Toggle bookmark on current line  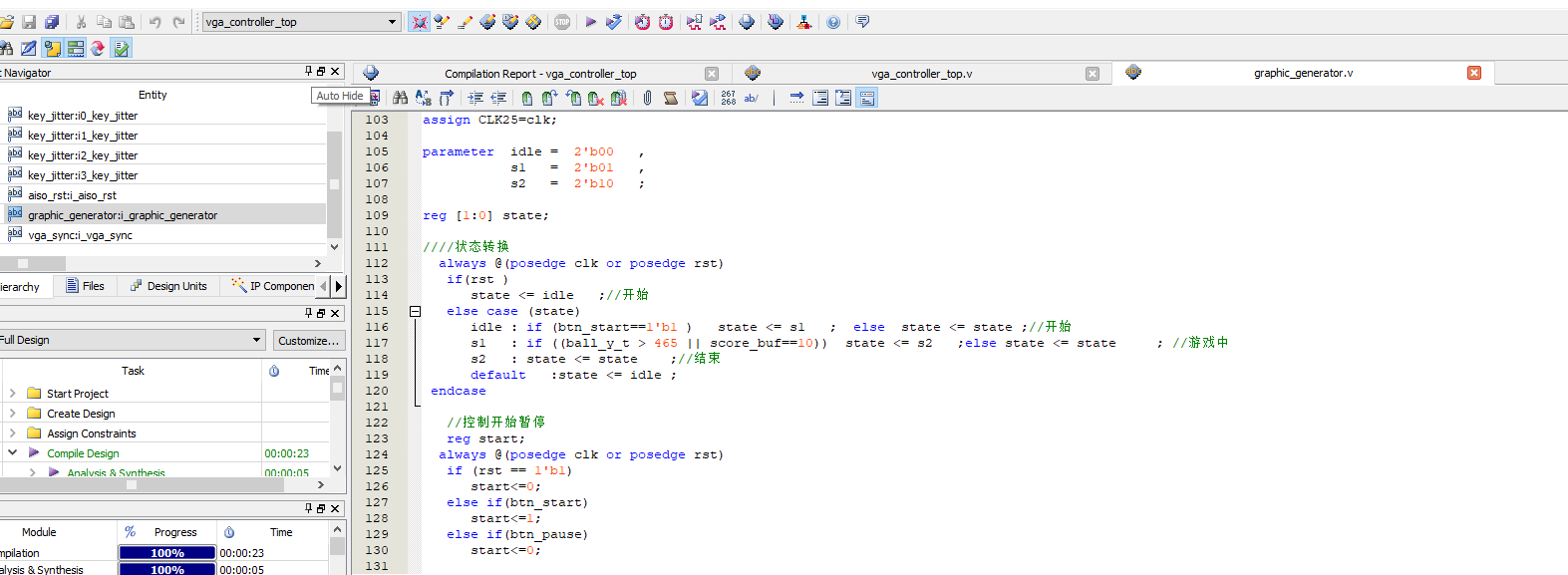(527, 98)
